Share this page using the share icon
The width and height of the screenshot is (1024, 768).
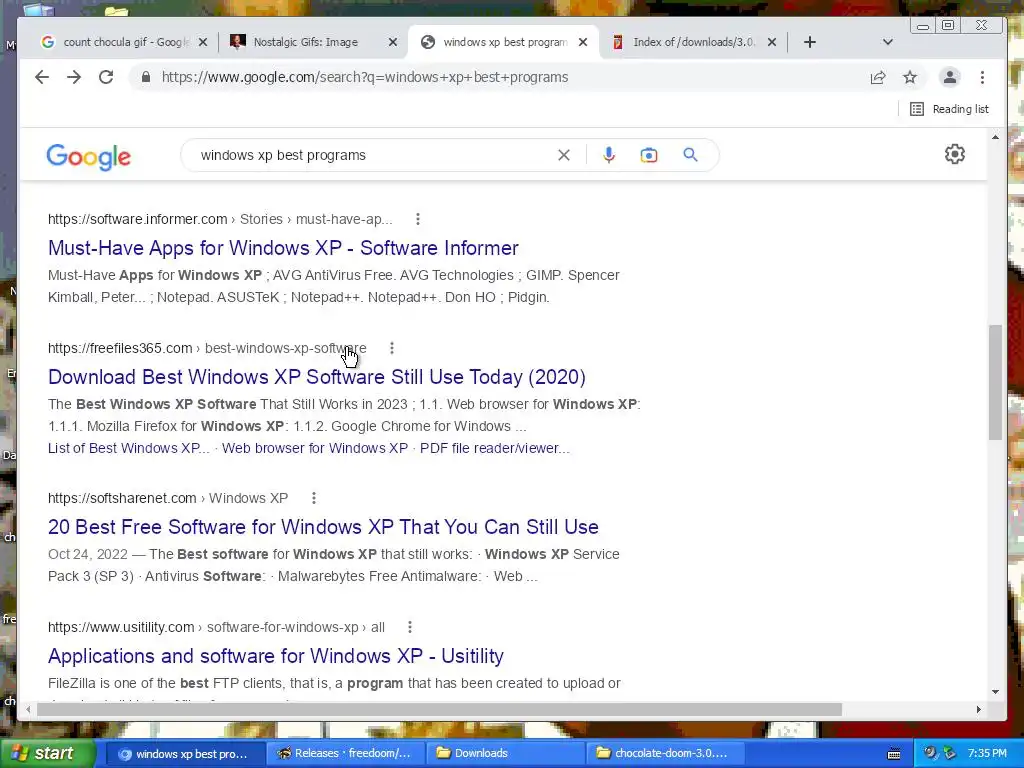(878, 77)
